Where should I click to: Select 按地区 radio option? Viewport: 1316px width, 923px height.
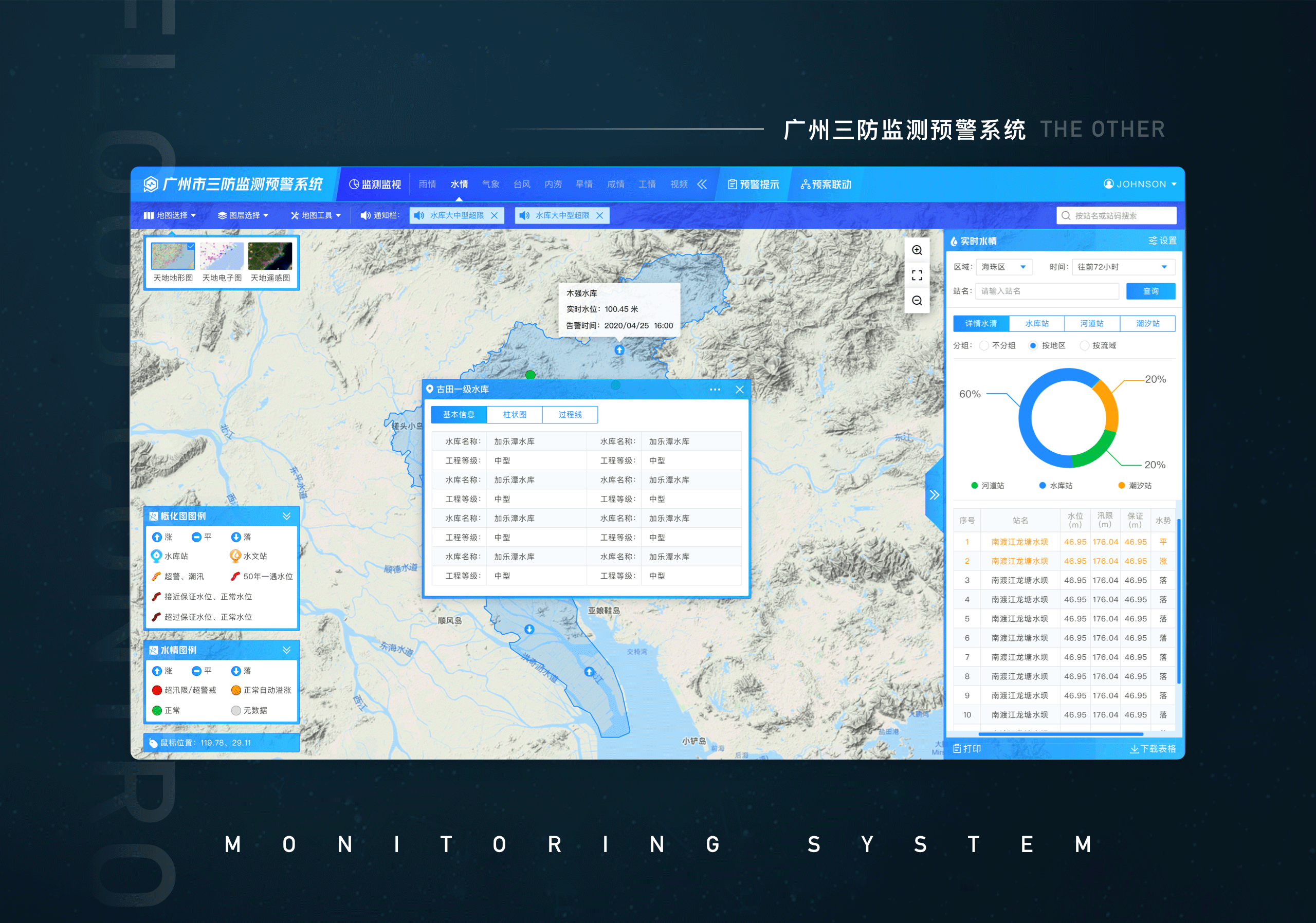click(1033, 345)
